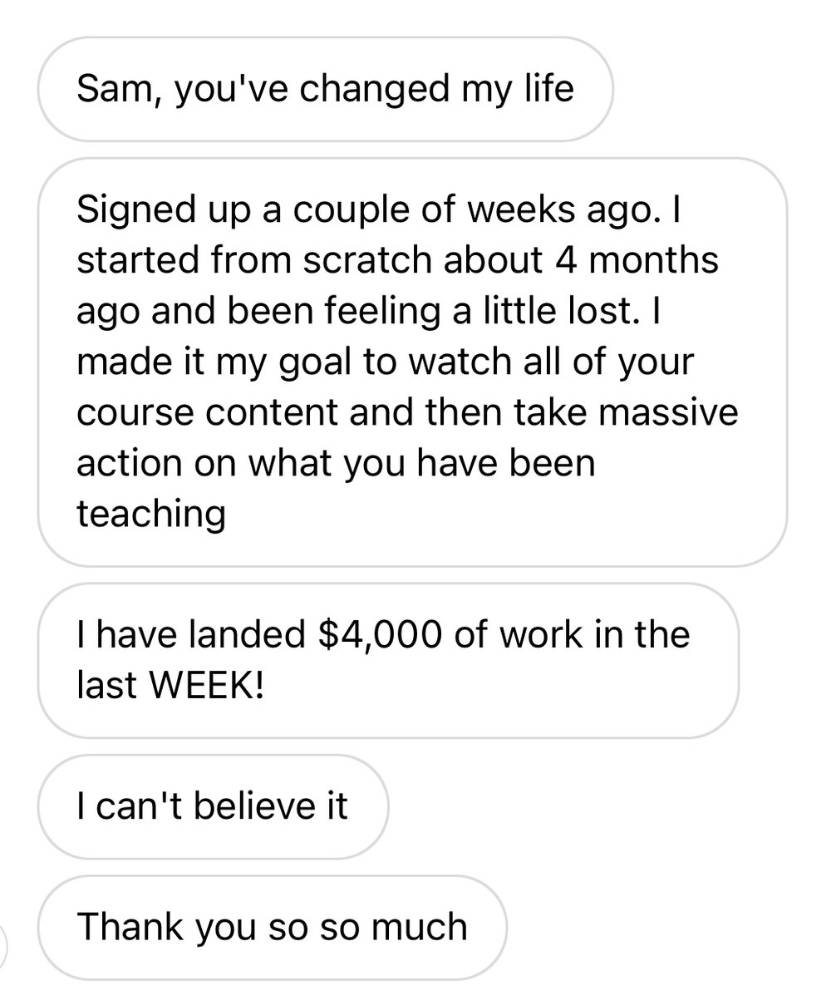Click the word "teaching" ending the long message
Screen dimensions: 831x1000
tap(151, 514)
